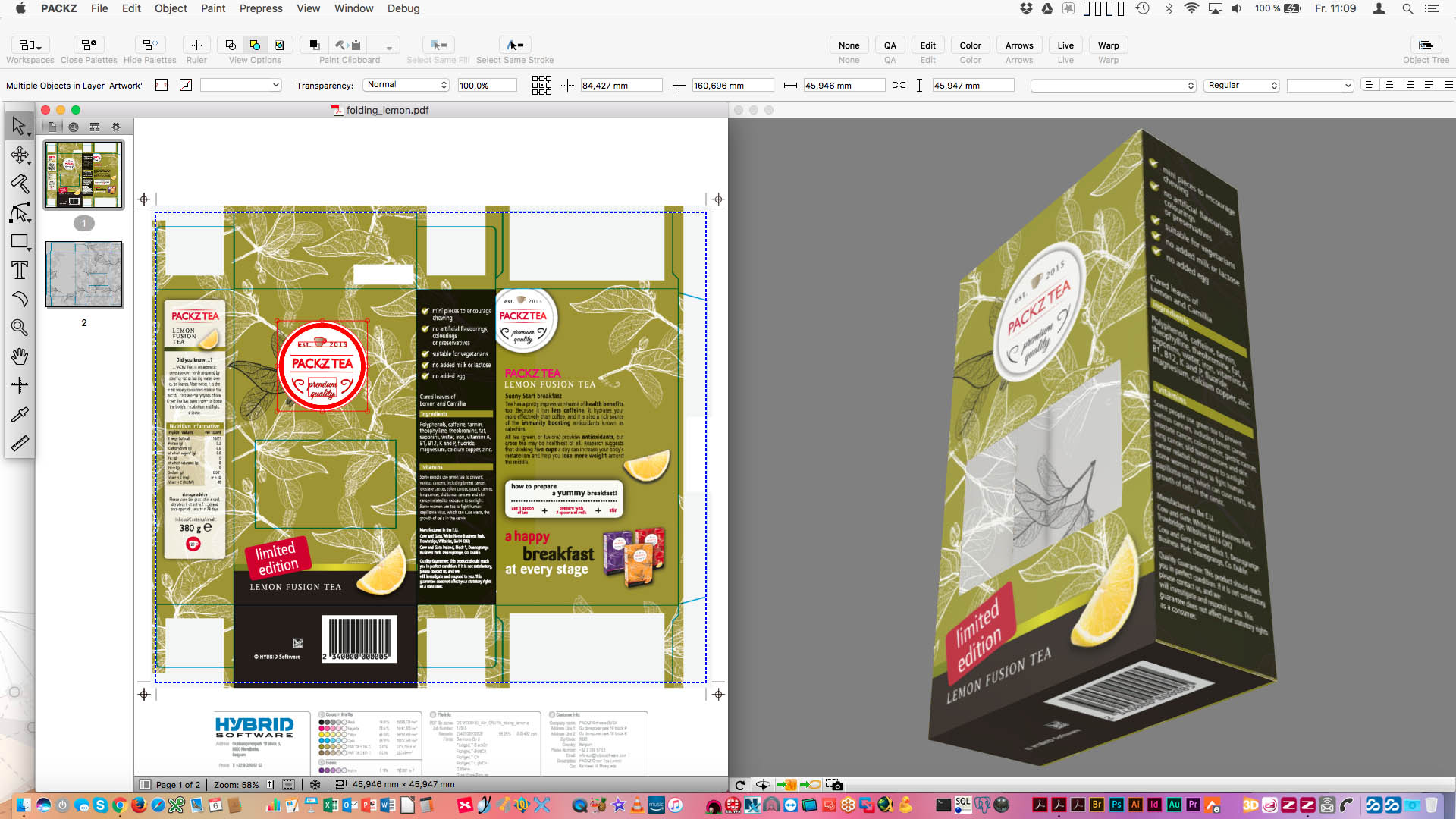This screenshot has width=1456, height=819.
Task: Select page 2 thumbnail
Action: click(83, 275)
